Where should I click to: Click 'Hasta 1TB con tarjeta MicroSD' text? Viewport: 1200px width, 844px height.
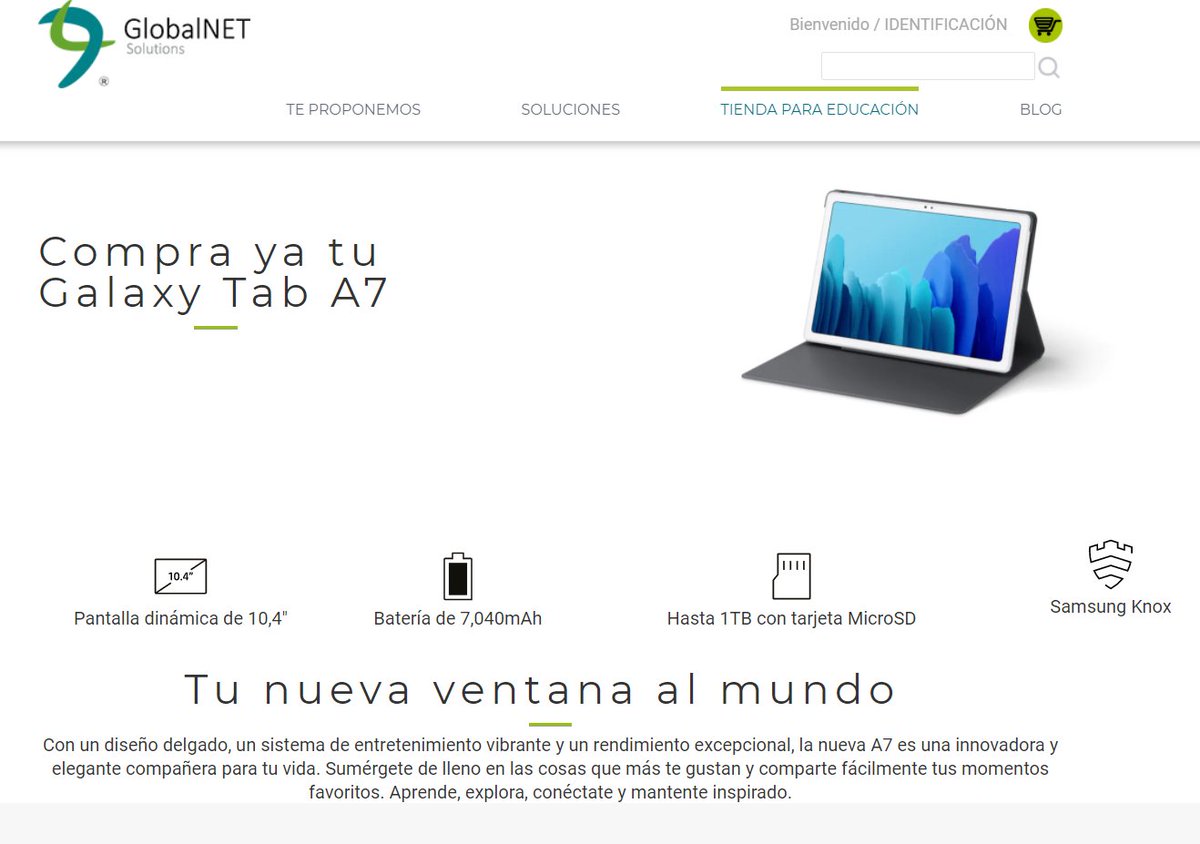coord(791,619)
